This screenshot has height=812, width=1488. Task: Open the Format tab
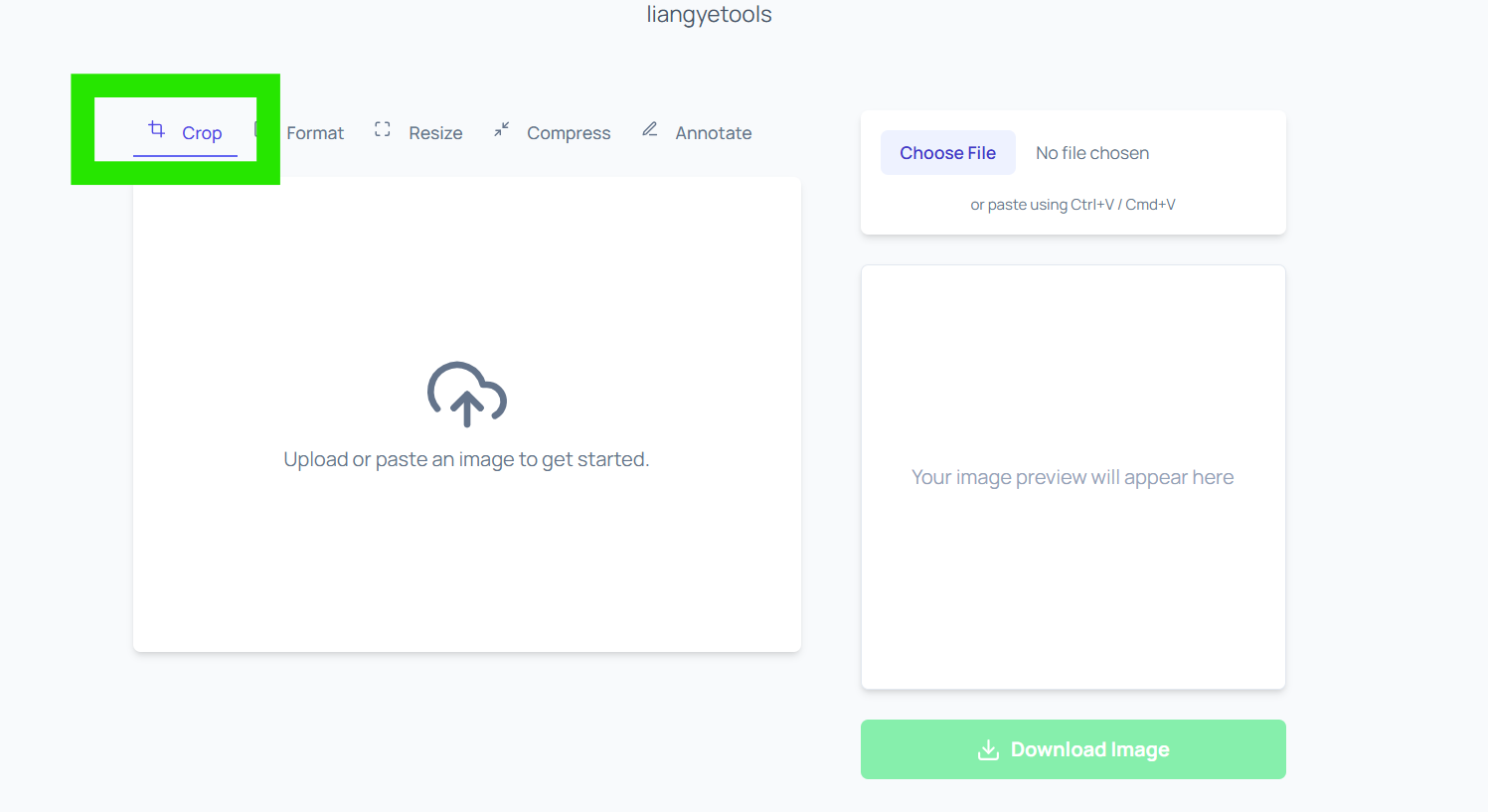[x=315, y=131]
